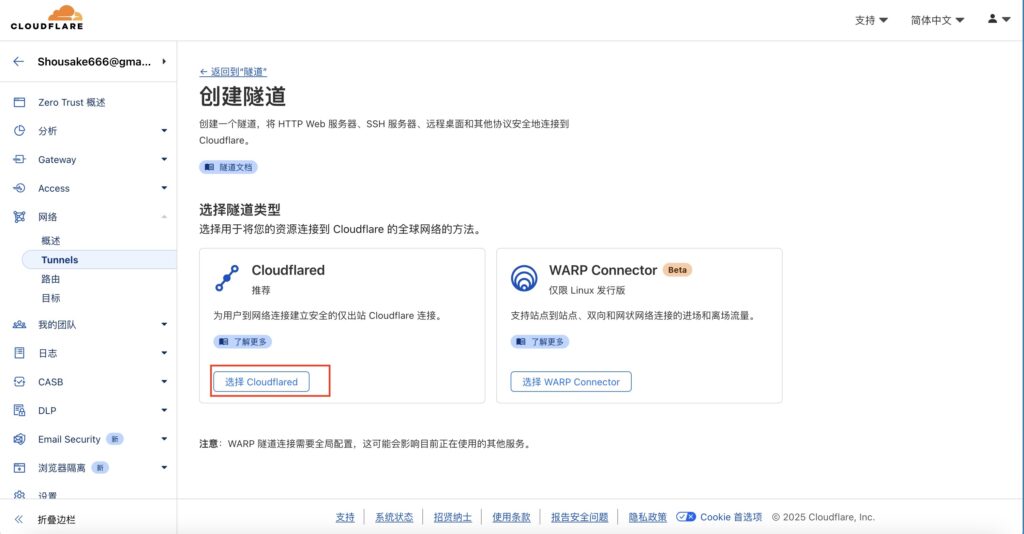Click the DLP sidebar icon

click(20, 411)
